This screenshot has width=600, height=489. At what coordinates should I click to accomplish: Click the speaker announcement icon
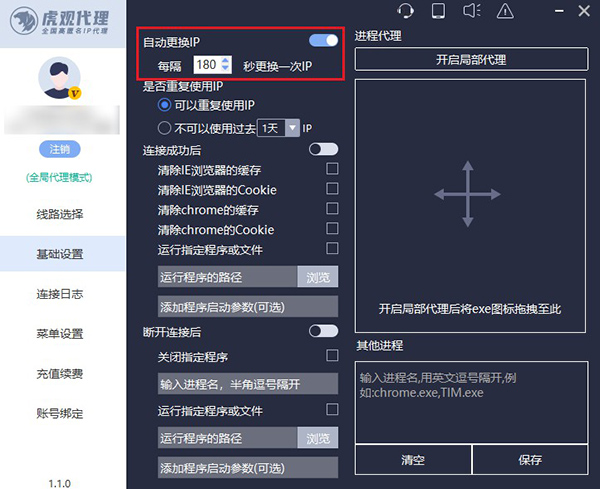[x=472, y=11]
